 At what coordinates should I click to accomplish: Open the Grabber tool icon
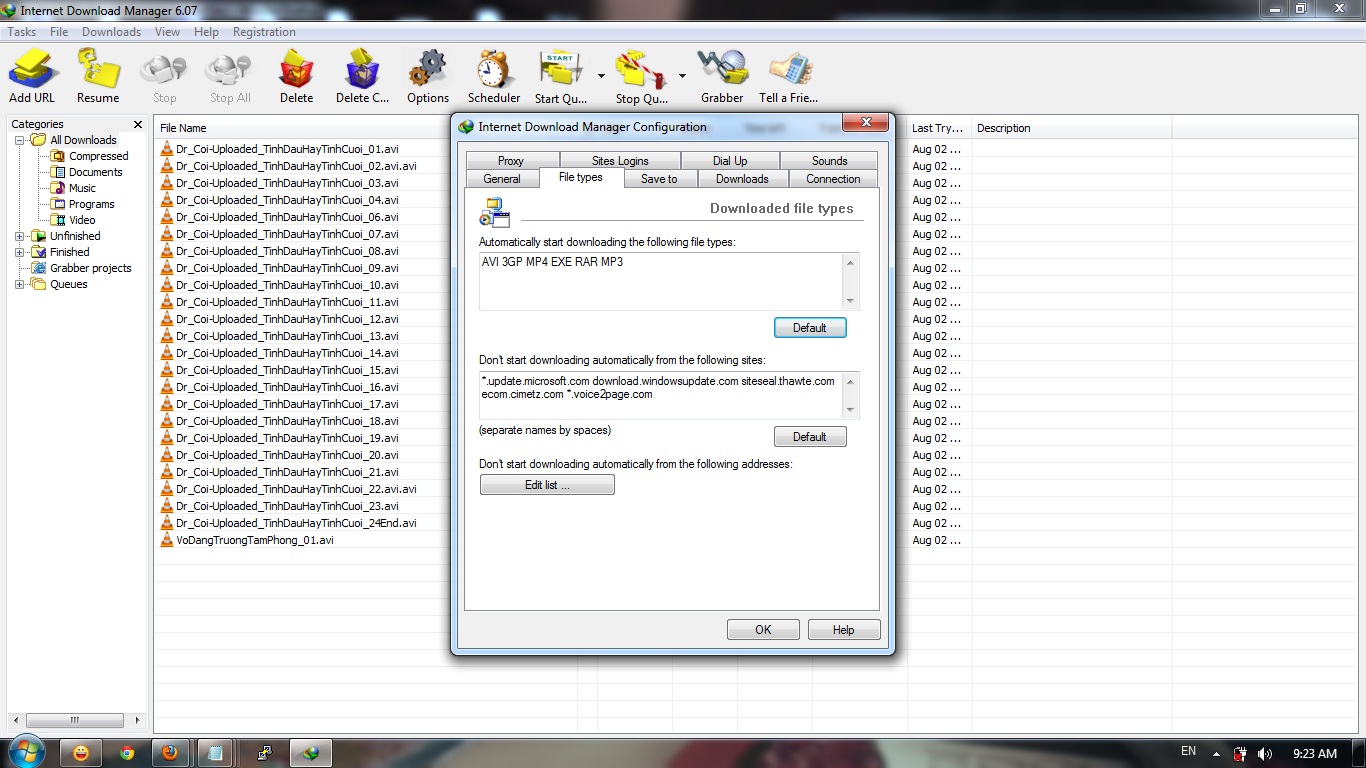tap(722, 77)
